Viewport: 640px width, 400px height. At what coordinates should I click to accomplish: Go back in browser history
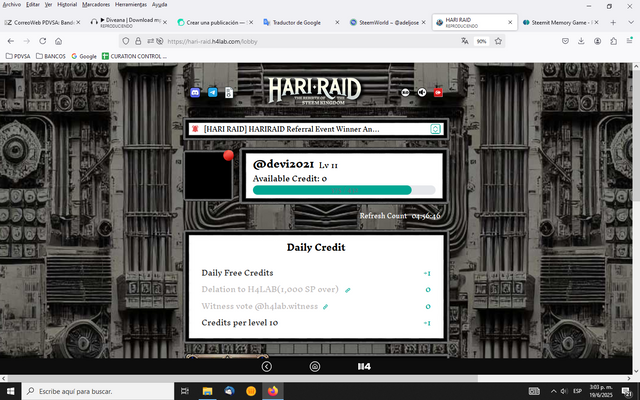coord(11,41)
